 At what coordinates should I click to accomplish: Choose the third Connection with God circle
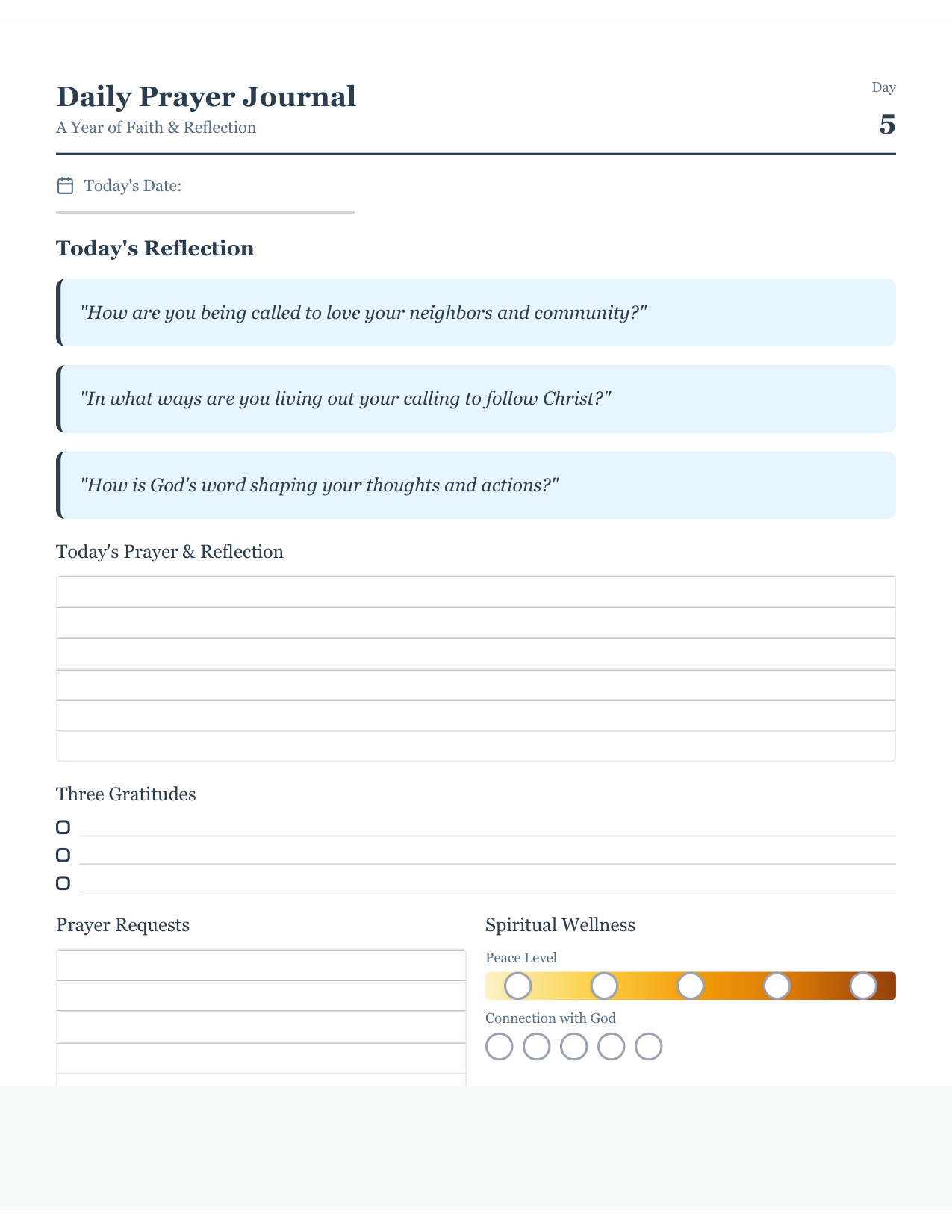[574, 1046]
